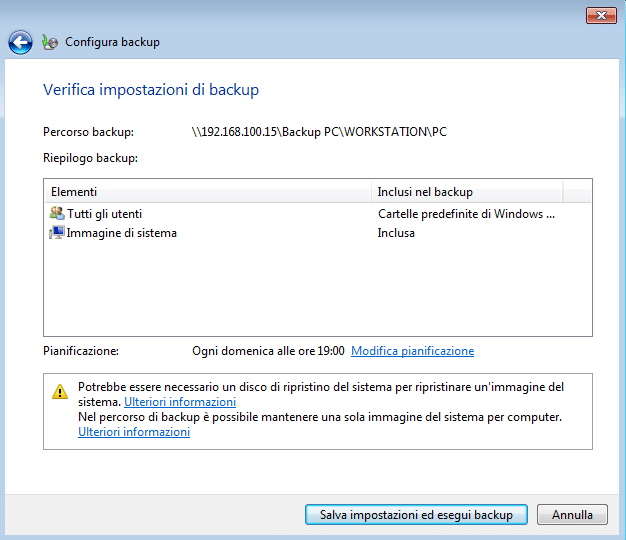This screenshot has width=626, height=540.
Task: Click Salva impostazioni ed esegui backup
Action: point(416,515)
